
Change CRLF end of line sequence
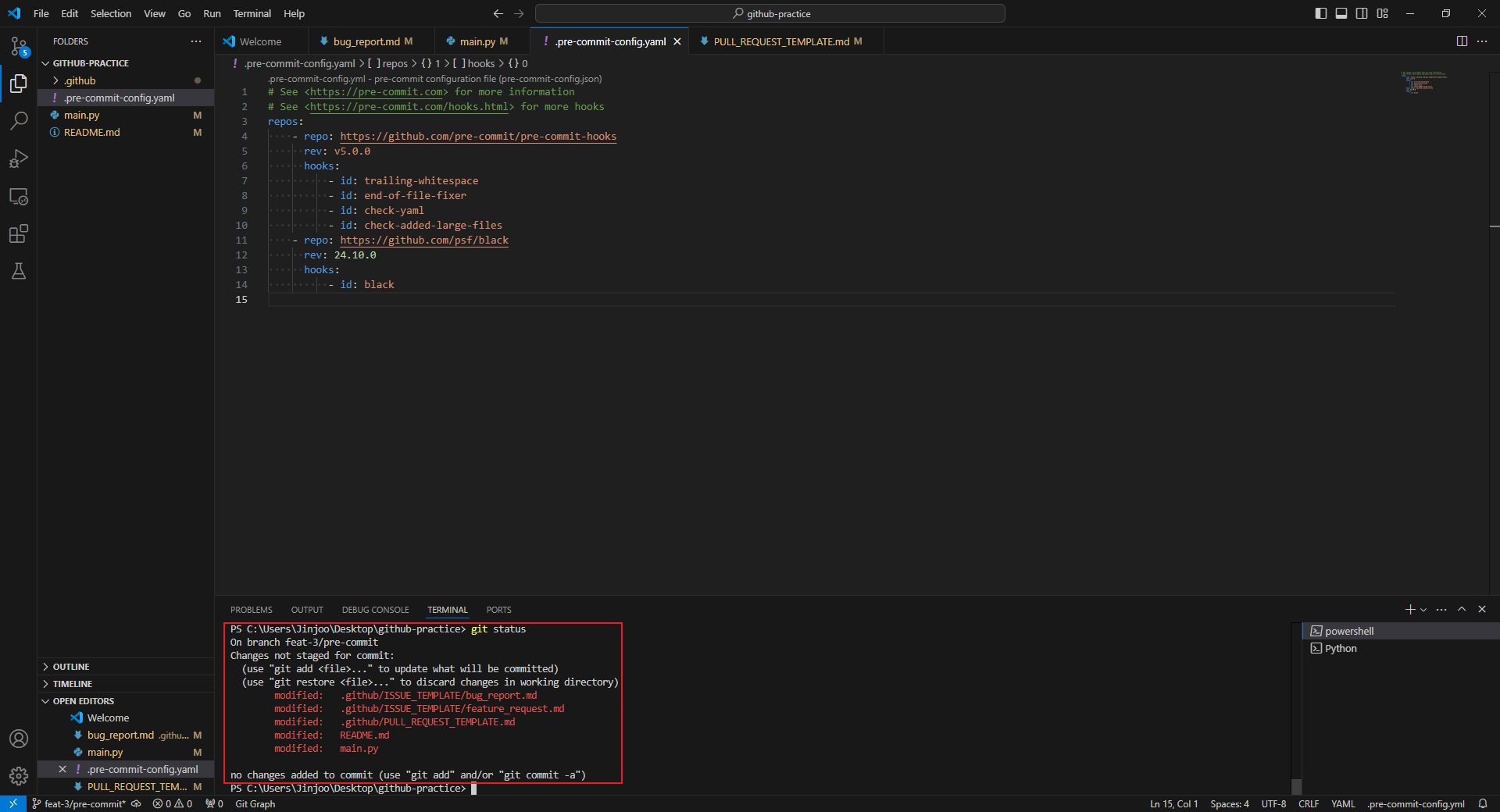[1309, 803]
